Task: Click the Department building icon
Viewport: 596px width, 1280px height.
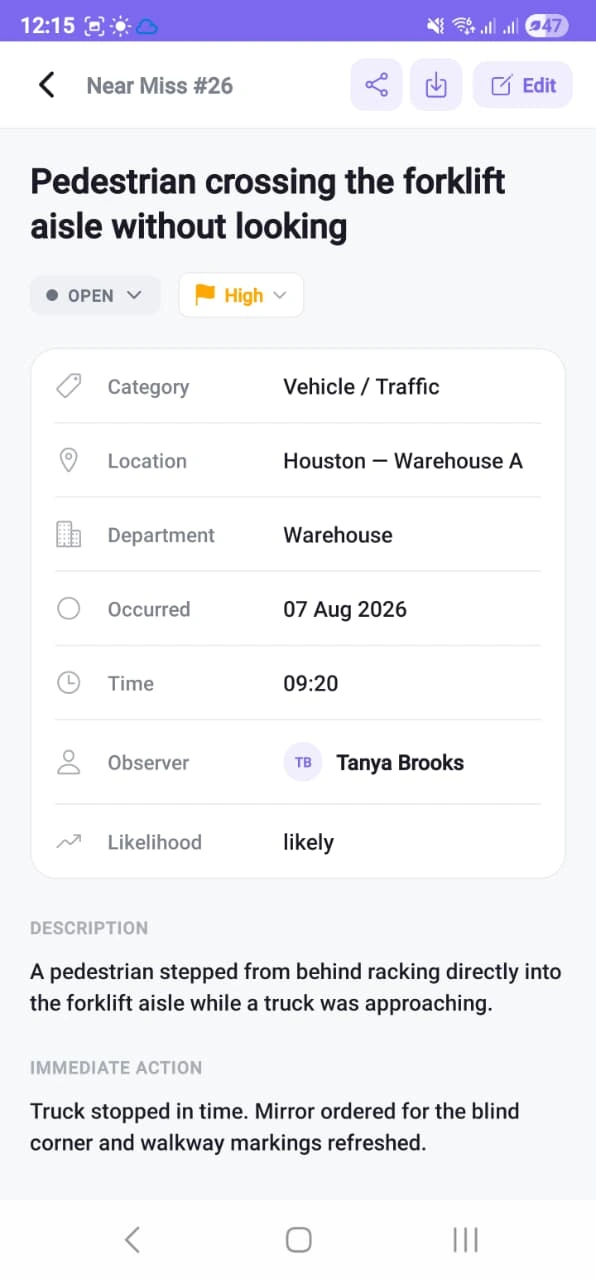Action: (x=69, y=535)
